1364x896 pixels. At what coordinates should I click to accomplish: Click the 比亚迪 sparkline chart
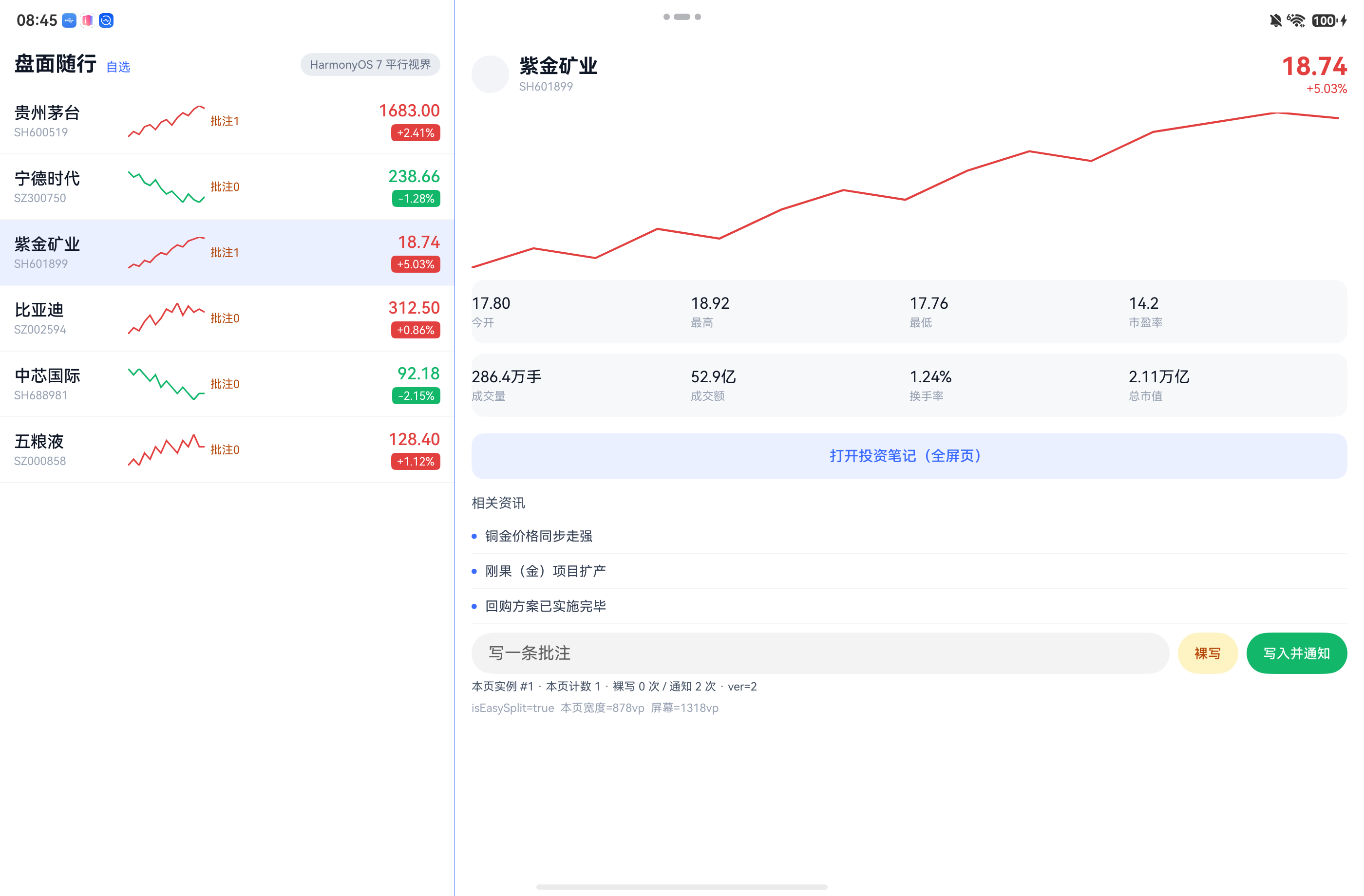pyautogui.click(x=166, y=318)
